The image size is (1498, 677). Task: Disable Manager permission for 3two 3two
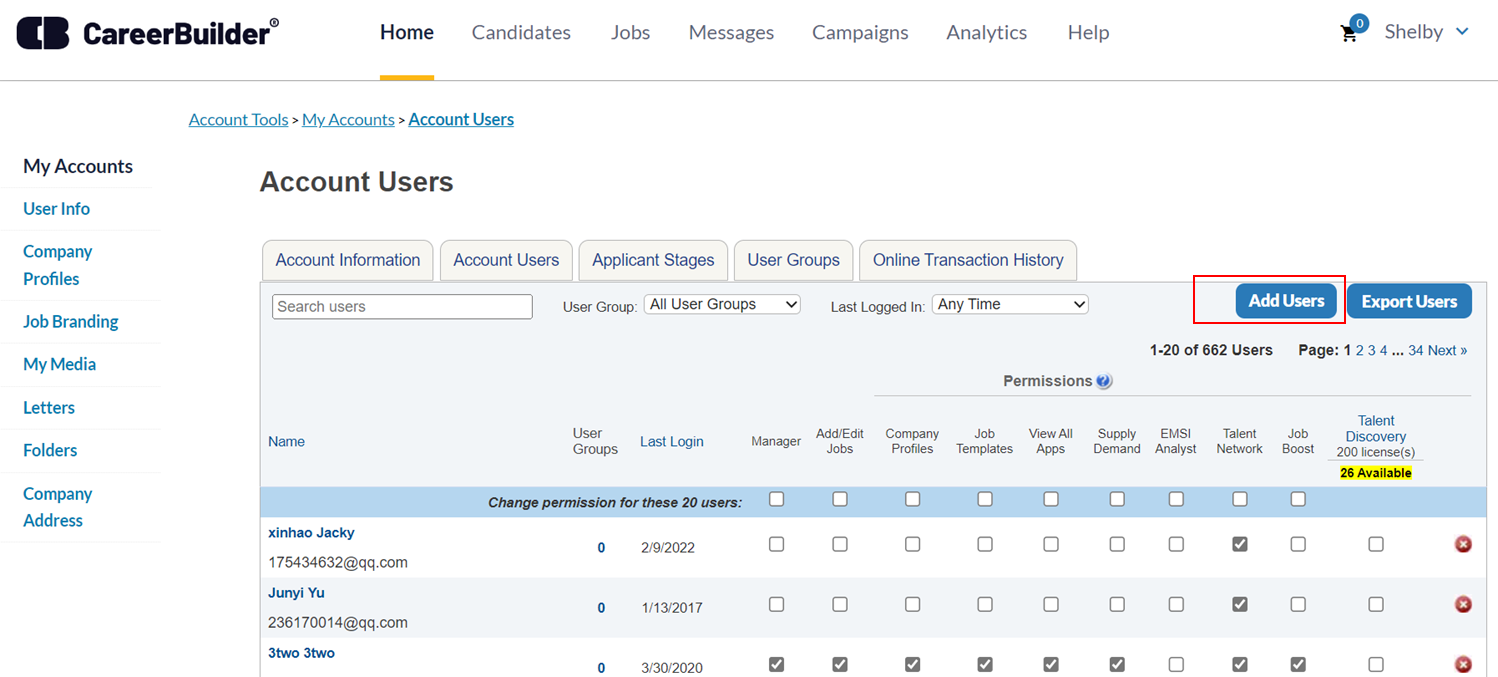coord(777,664)
